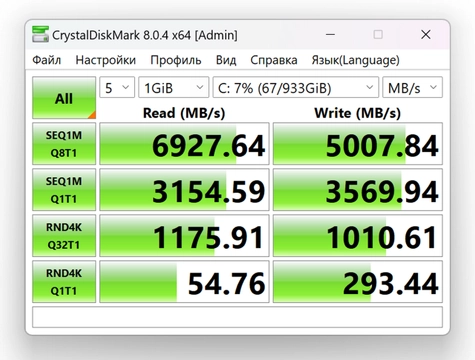Open the Файл menu
Screen dimensions: 475x360
tap(47, 60)
